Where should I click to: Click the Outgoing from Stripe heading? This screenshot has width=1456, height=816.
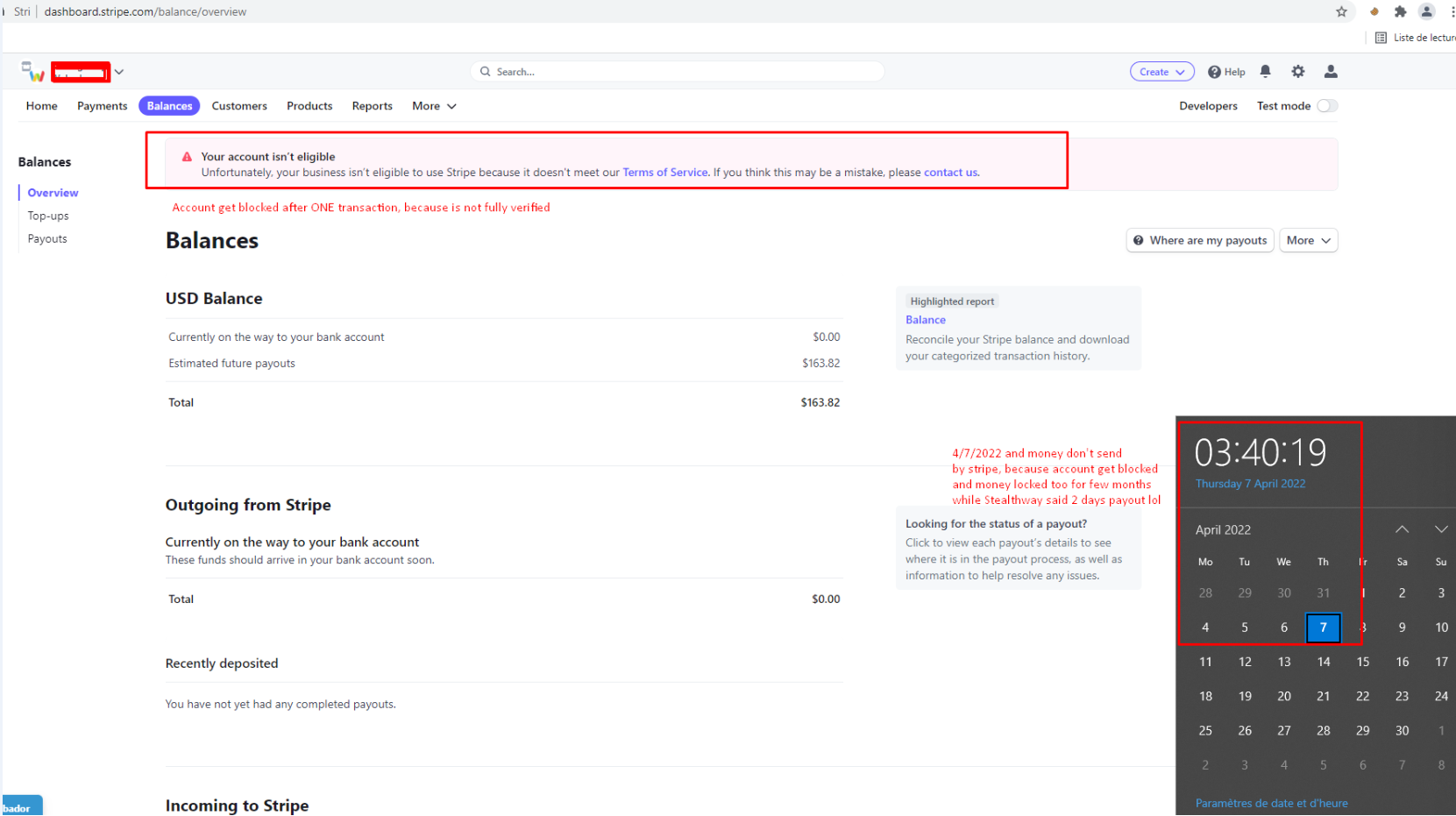click(248, 505)
